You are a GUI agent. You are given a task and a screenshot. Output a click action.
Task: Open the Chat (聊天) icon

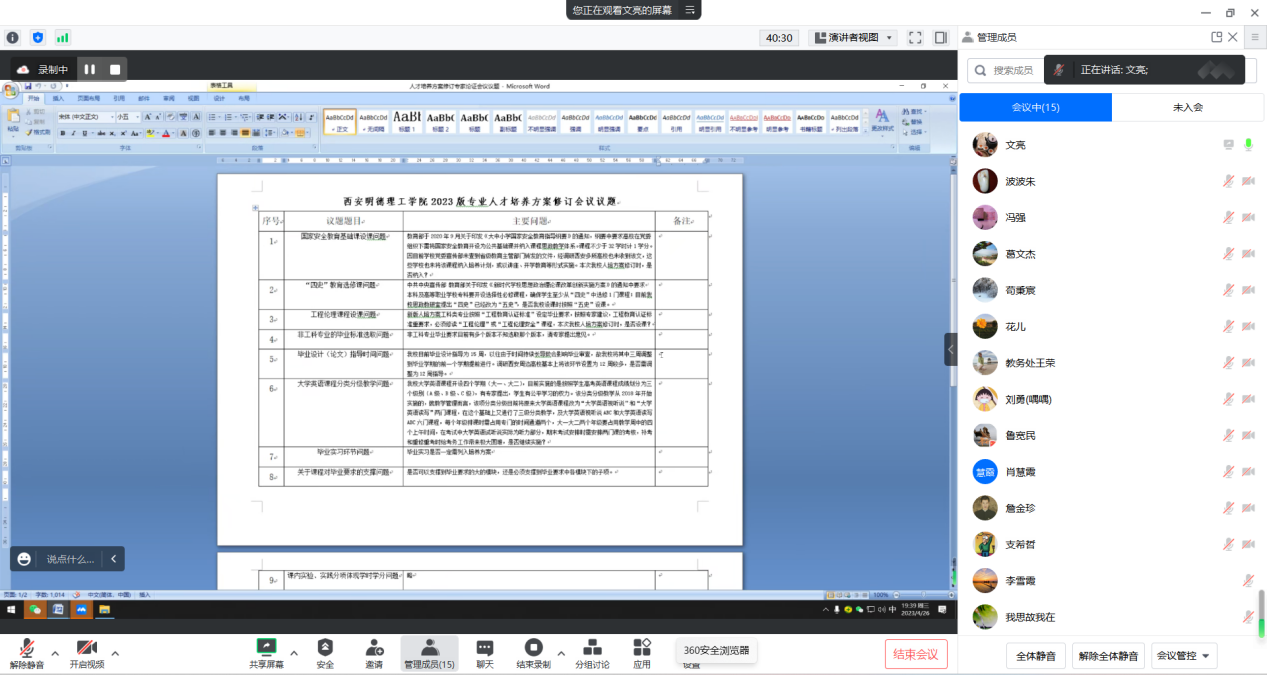click(485, 647)
